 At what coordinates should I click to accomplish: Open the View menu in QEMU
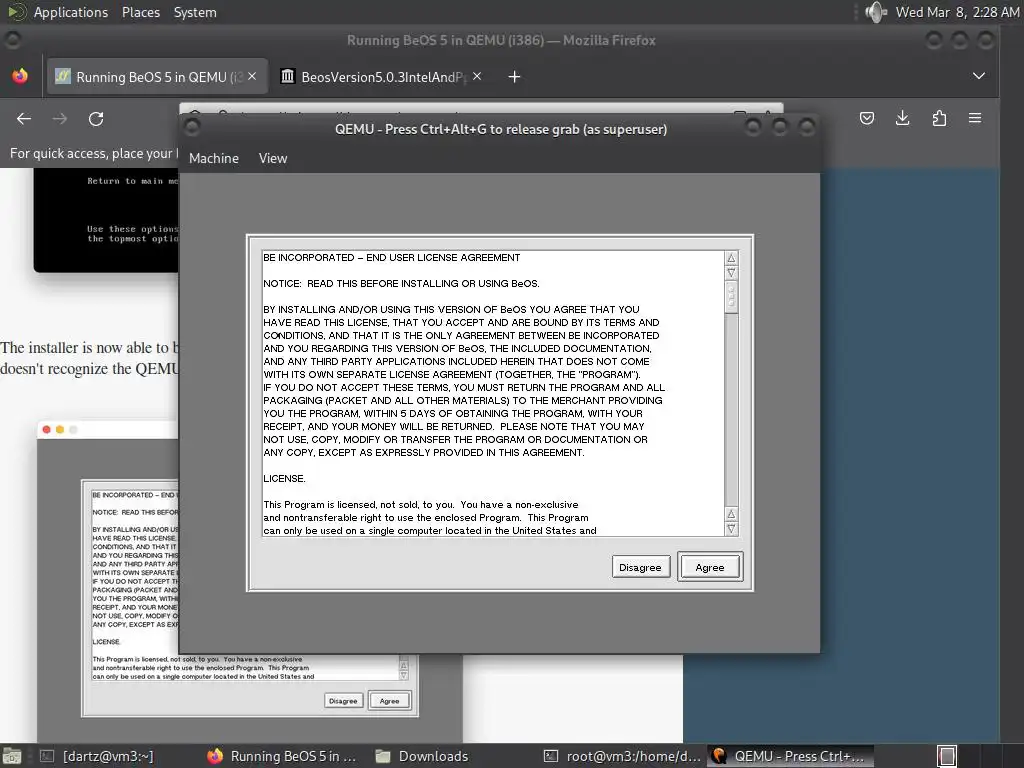pos(272,158)
